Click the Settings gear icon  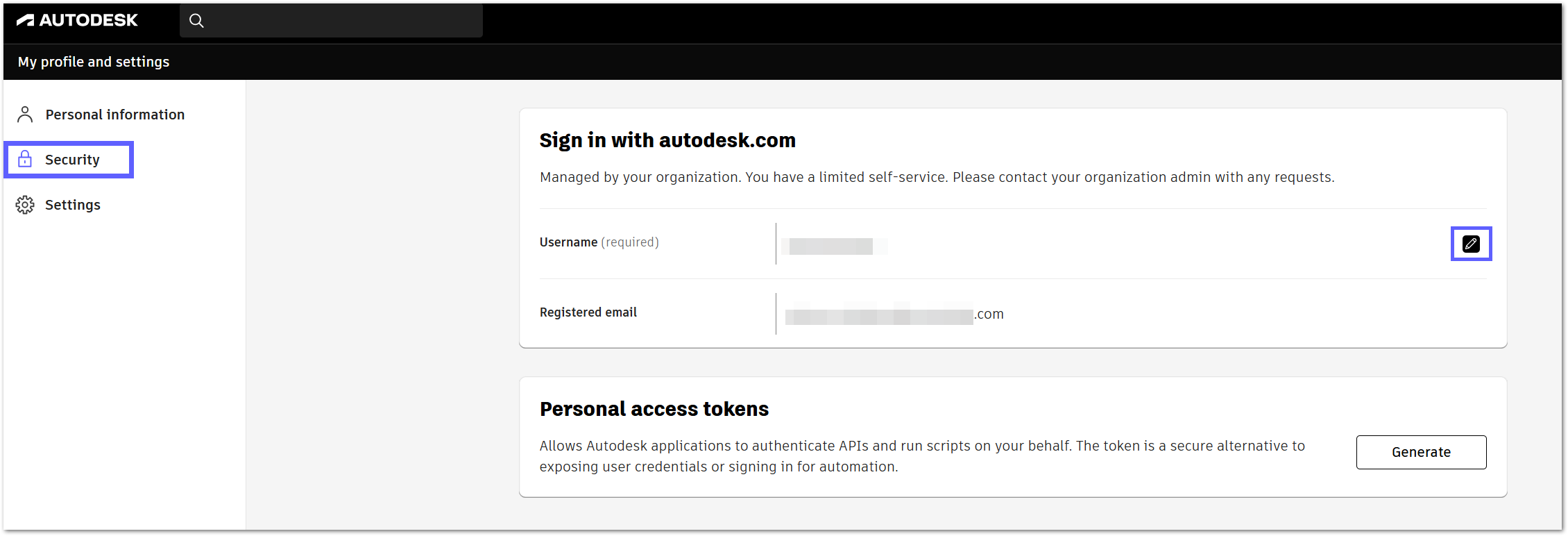point(25,205)
